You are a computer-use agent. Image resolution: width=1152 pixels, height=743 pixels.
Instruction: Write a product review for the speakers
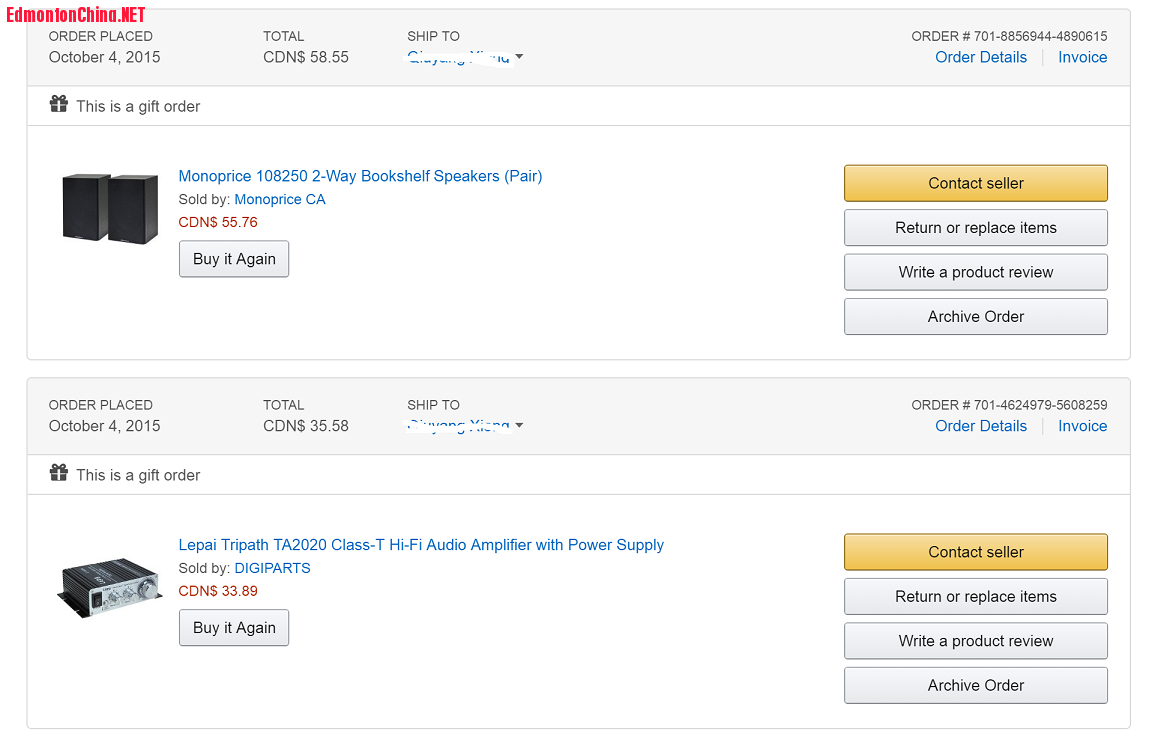[x=976, y=272]
